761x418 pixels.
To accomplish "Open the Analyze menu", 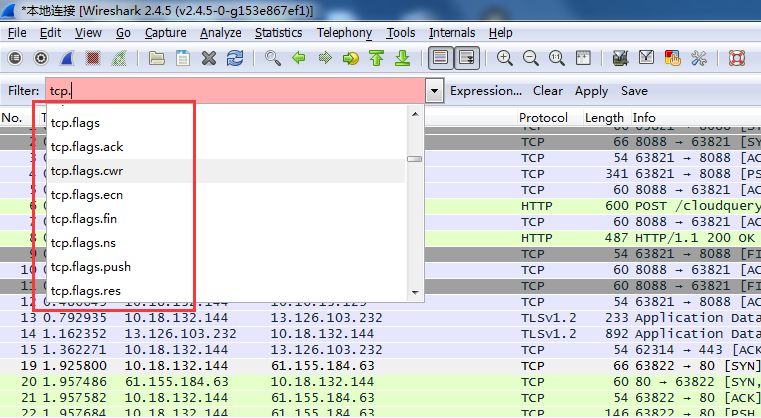I will [221, 33].
